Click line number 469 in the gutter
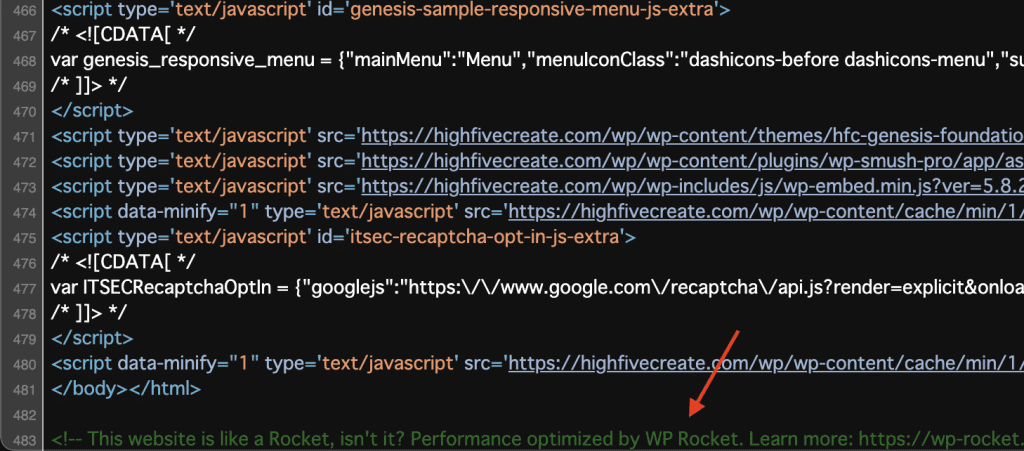Screen dimensions: 1024x451 coord(24,86)
